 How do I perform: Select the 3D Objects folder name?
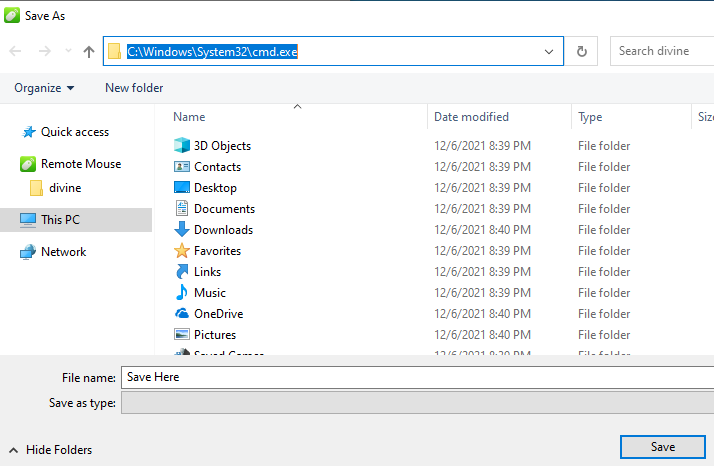coord(223,146)
